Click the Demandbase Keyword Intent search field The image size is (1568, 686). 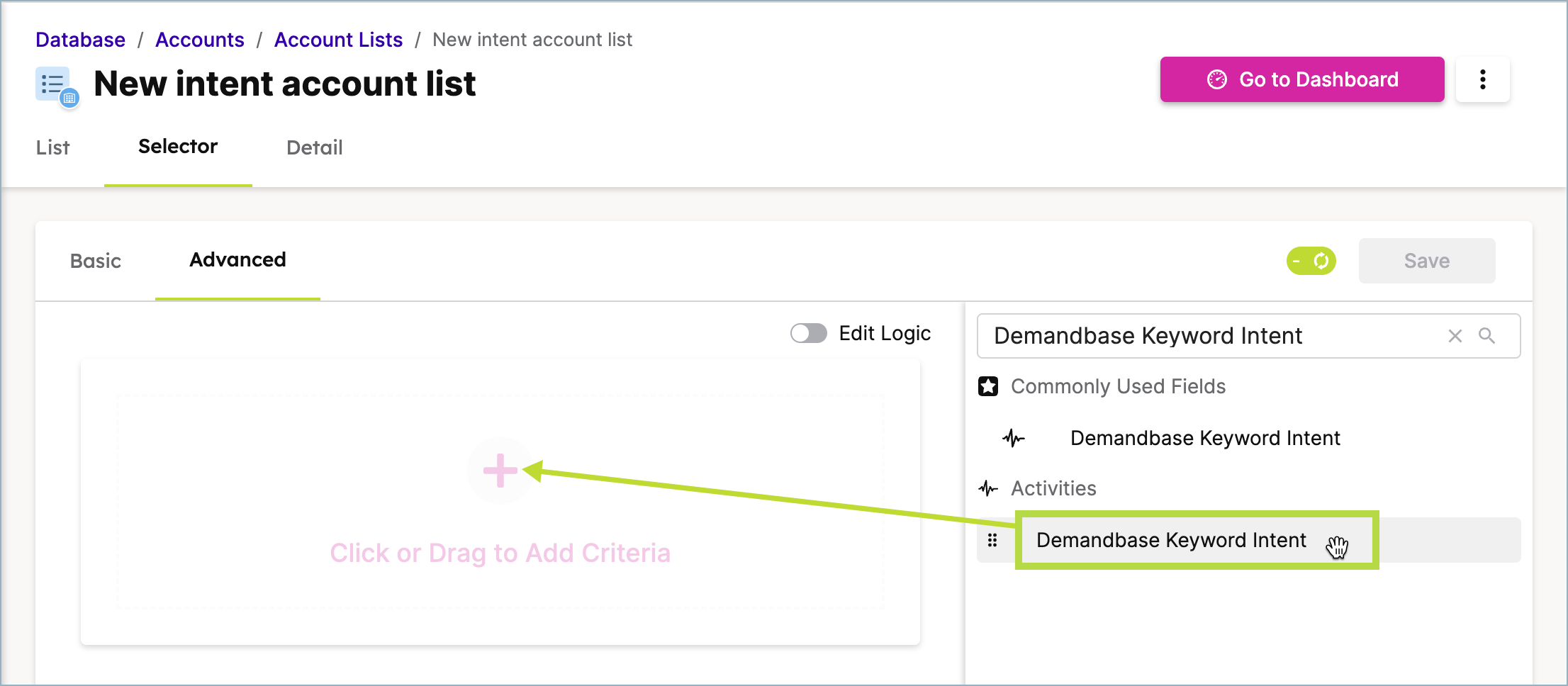(x=1249, y=336)
